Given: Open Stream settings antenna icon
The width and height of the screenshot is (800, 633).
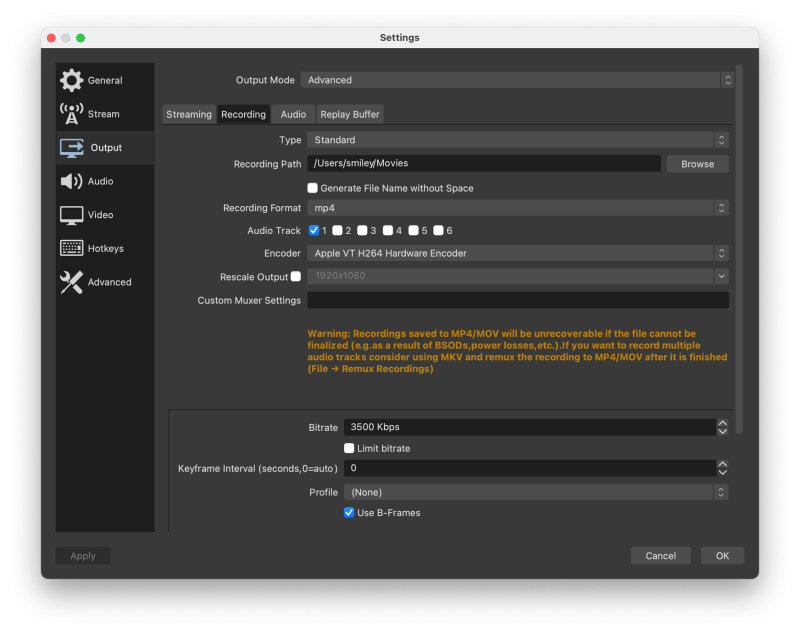Looking at the screenshot, I should pos(71,114).
